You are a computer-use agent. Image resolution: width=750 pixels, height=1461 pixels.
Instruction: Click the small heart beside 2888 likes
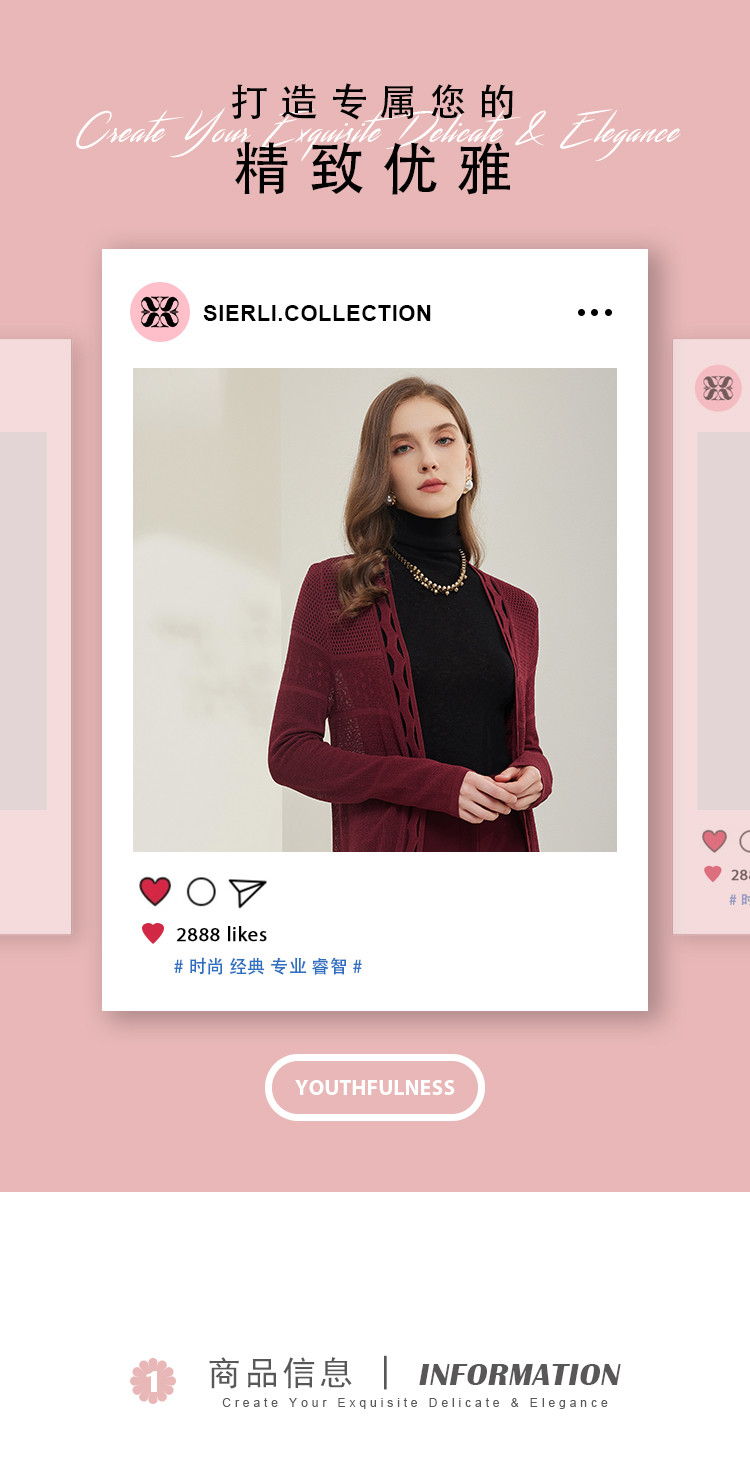point(153,933)
